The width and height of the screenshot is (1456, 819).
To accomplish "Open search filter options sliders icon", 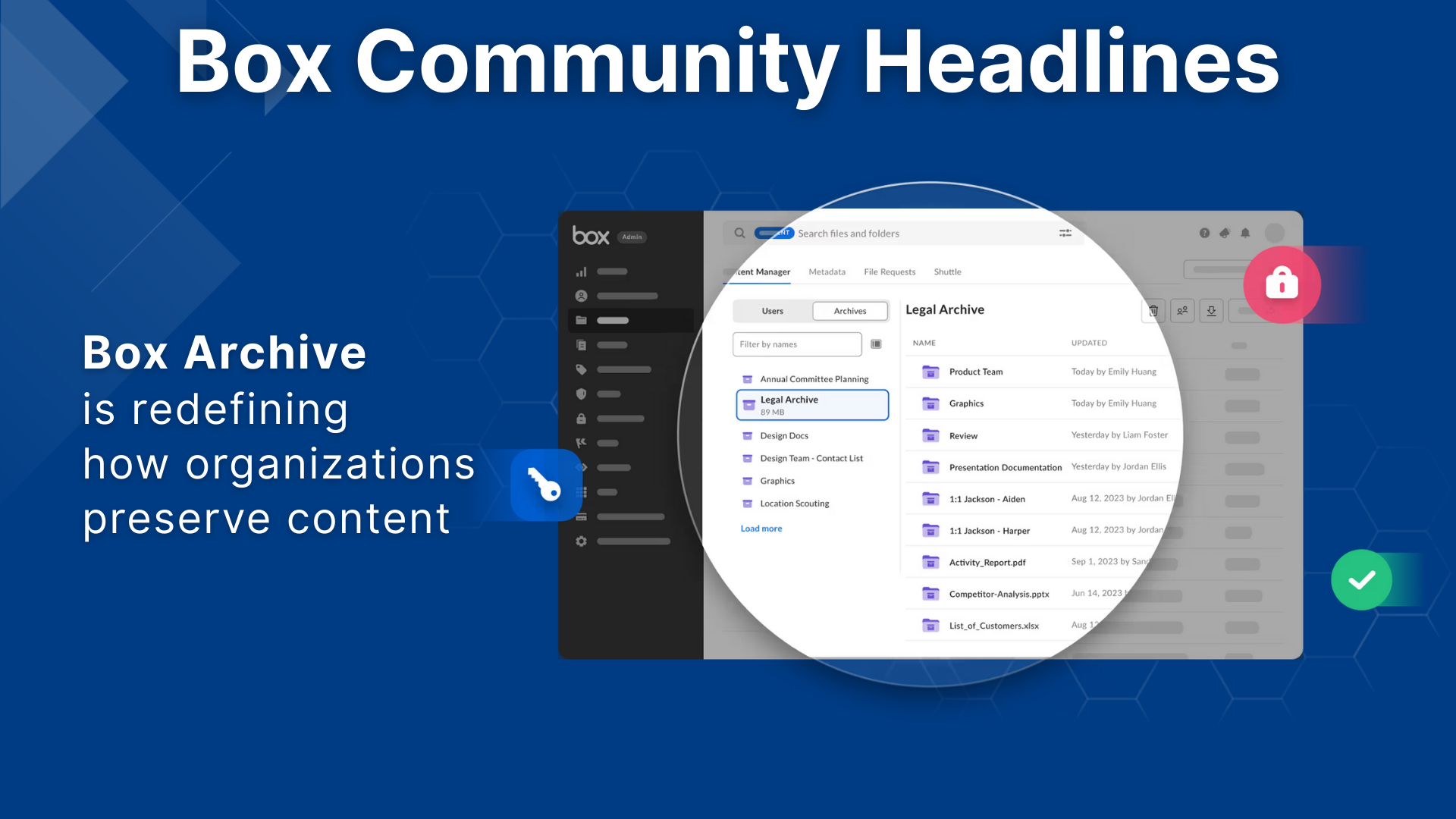I will pos(1065,233).
